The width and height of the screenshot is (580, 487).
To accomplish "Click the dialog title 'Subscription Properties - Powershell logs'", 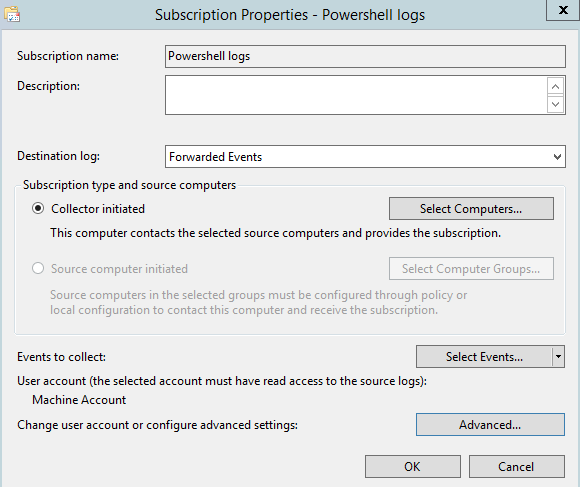I will [290, 15].
